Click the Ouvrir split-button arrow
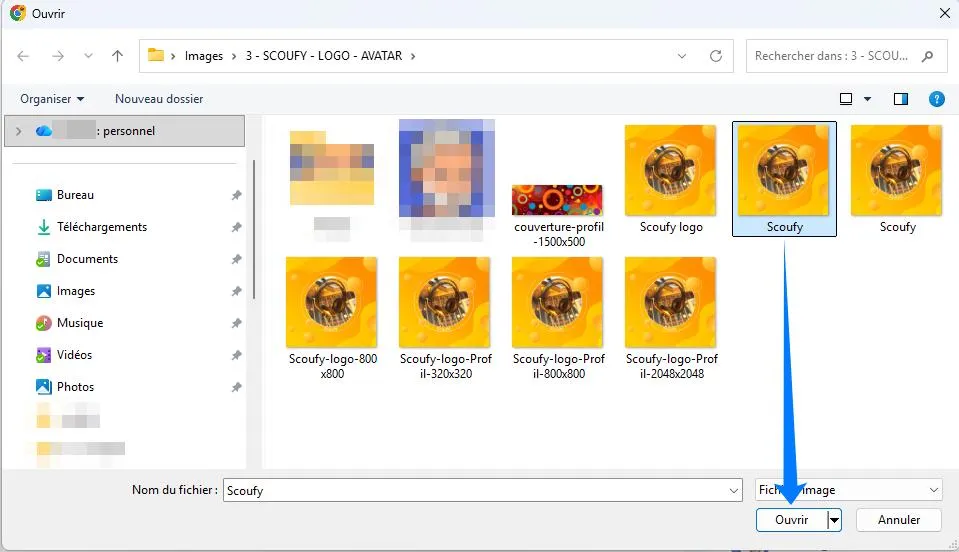Viewport: 959px width, 552px height. coord(835,520)
